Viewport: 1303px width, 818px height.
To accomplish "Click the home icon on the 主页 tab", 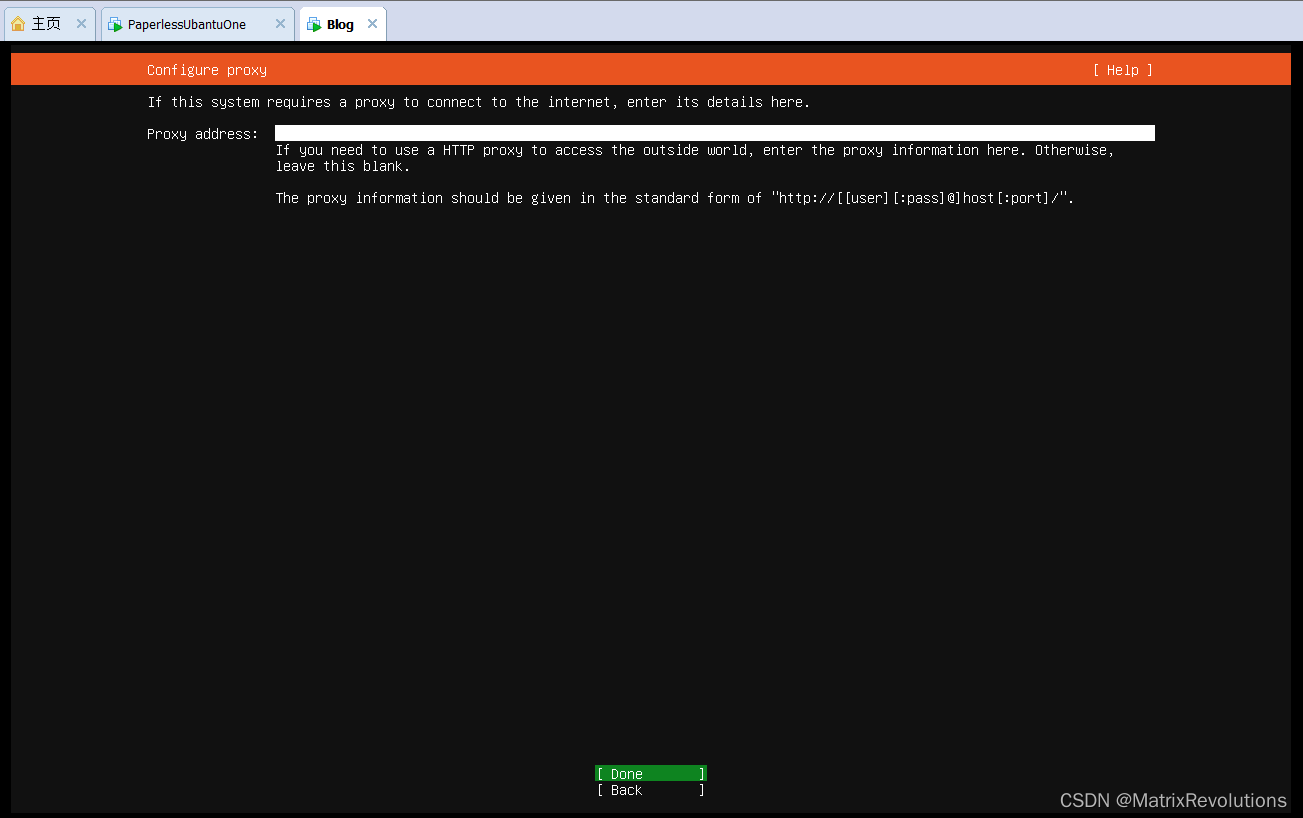I will coord(17,23).
